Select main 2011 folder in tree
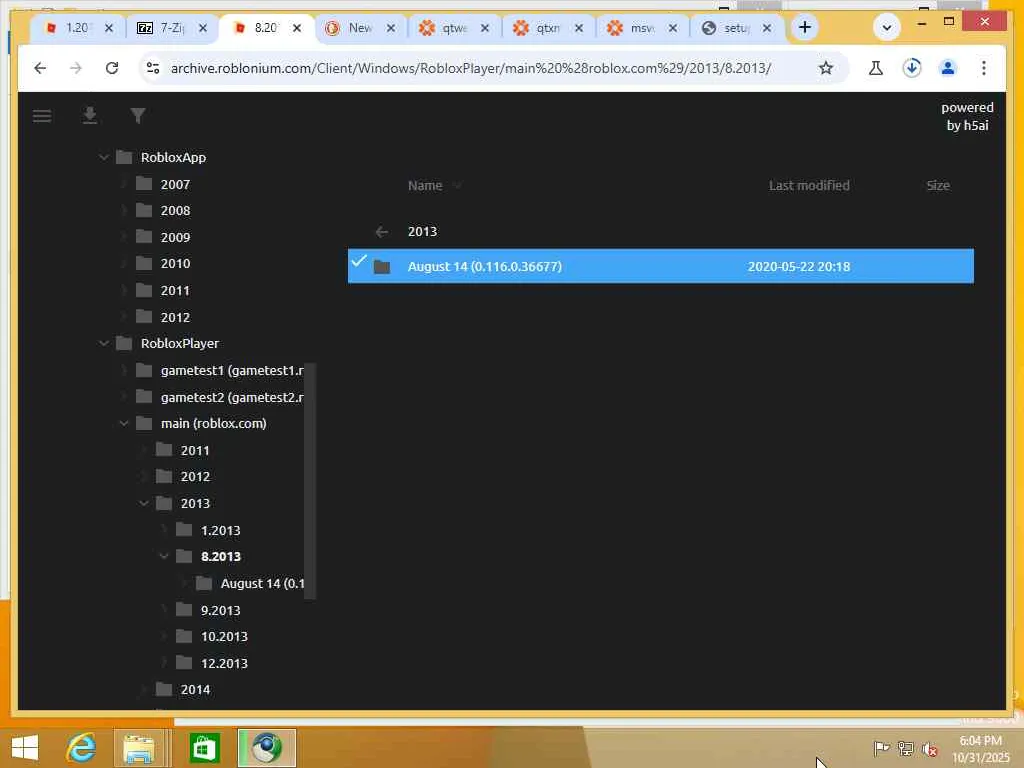Image resolution: width=1024 pixels, height=768 pixels. 195,451
